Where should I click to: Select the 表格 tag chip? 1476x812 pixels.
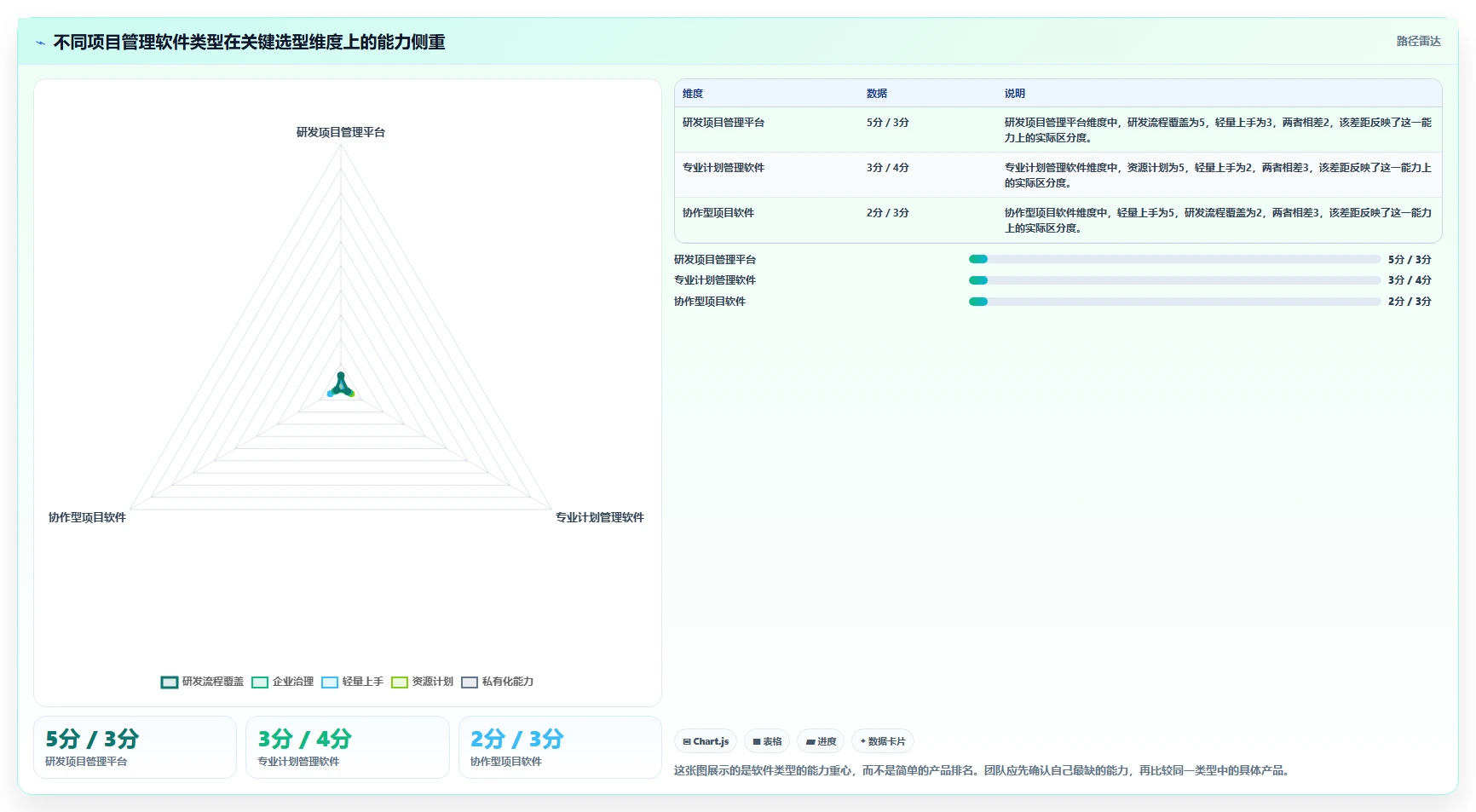click(x=767, y=741)
